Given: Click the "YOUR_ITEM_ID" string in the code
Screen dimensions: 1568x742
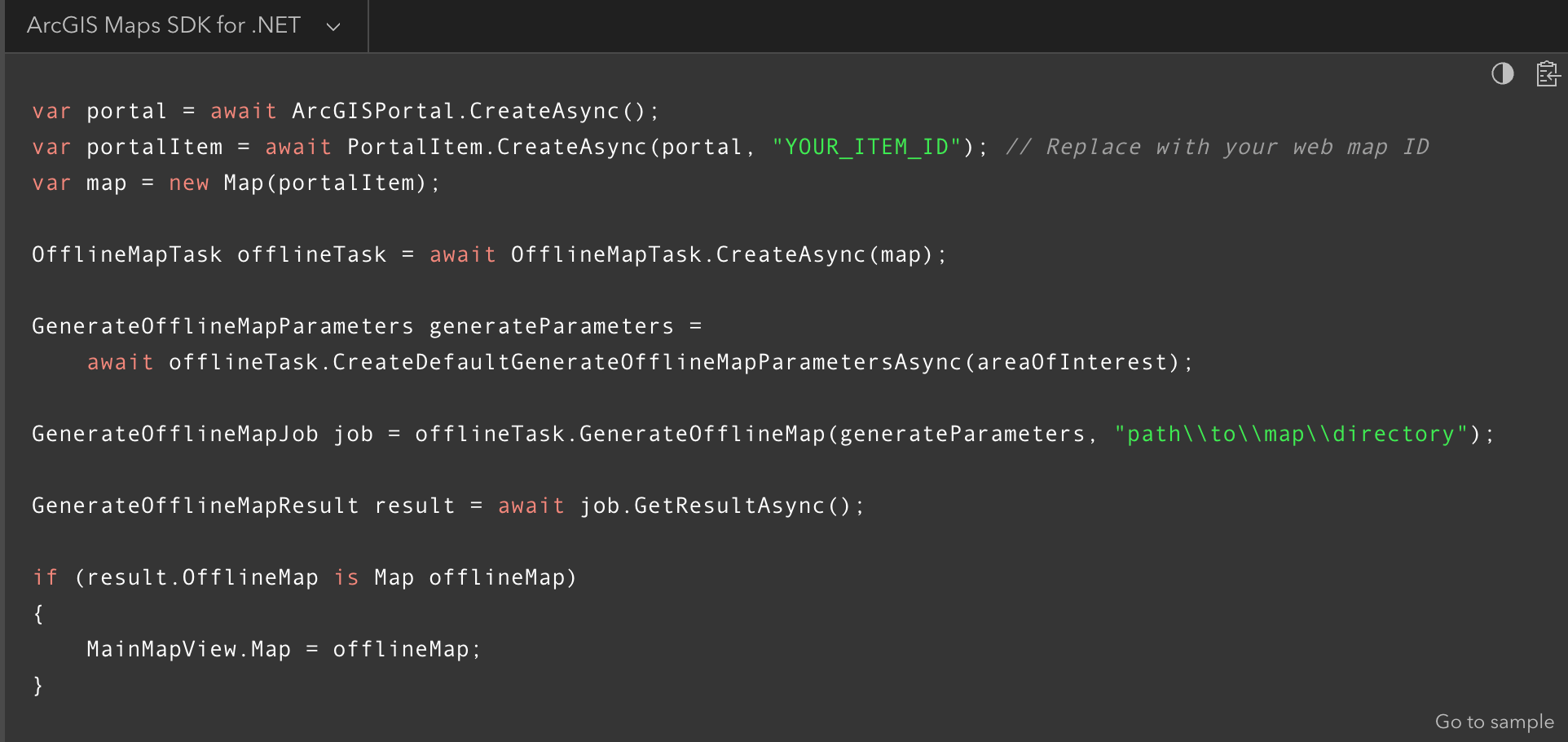Looking at the screenshot, I should click(866, 147).
